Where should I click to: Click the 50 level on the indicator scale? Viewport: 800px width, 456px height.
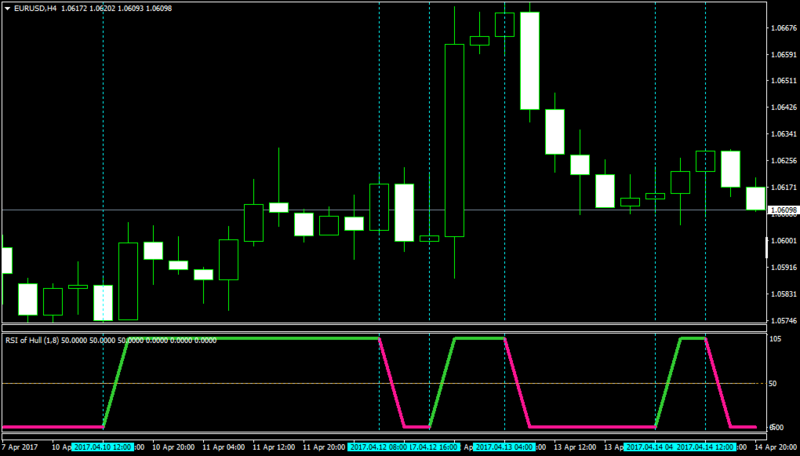point(773,384)
